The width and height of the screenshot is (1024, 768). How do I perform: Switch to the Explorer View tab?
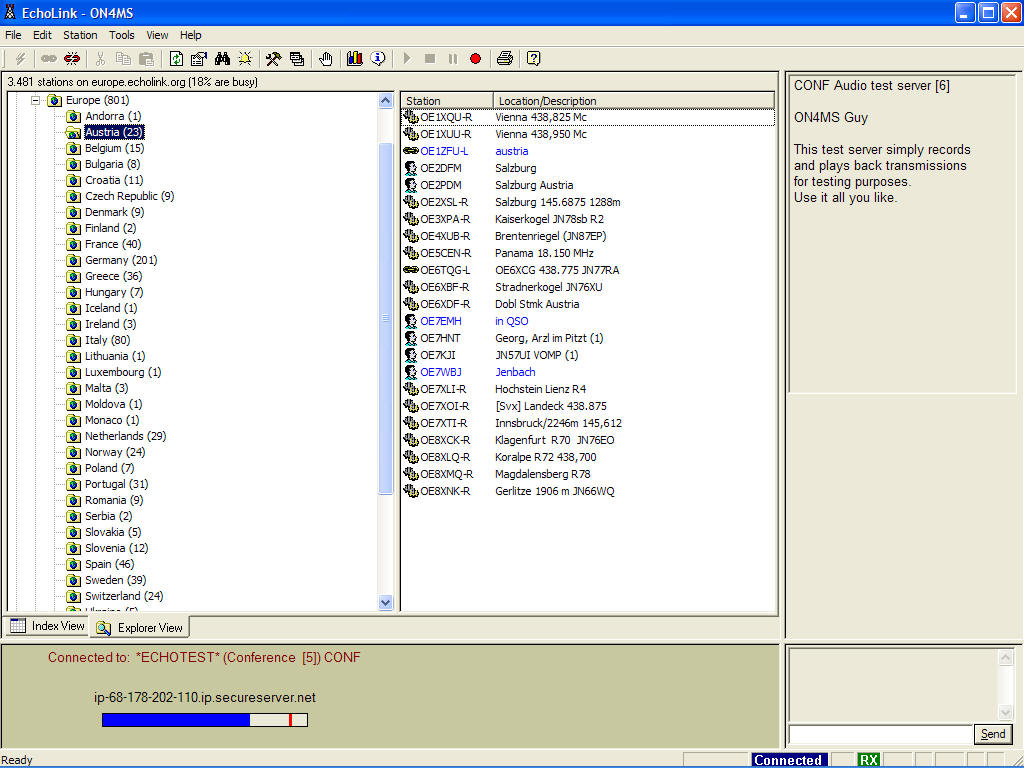pos(140,628)
